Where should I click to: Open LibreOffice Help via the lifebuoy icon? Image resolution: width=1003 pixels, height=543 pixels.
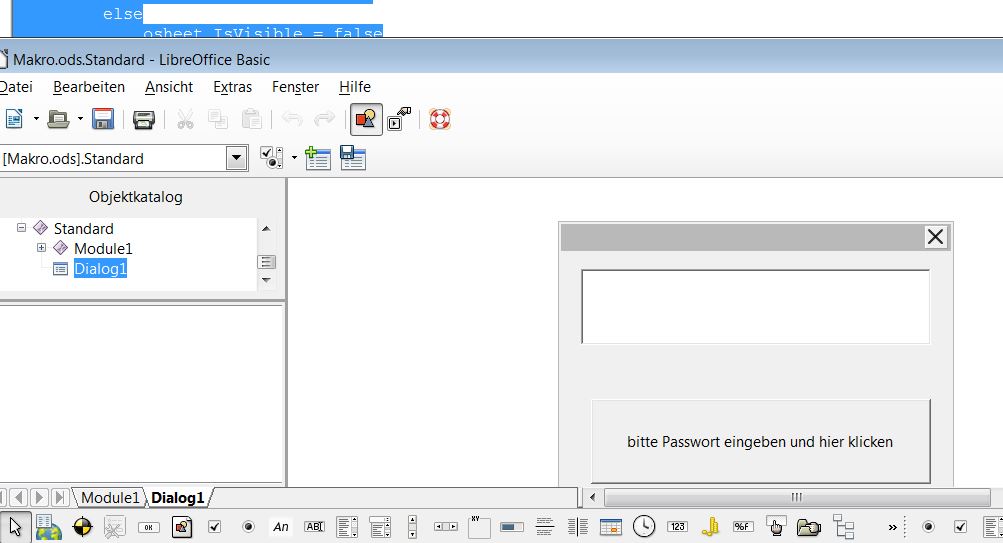click(x=440, y=120)
